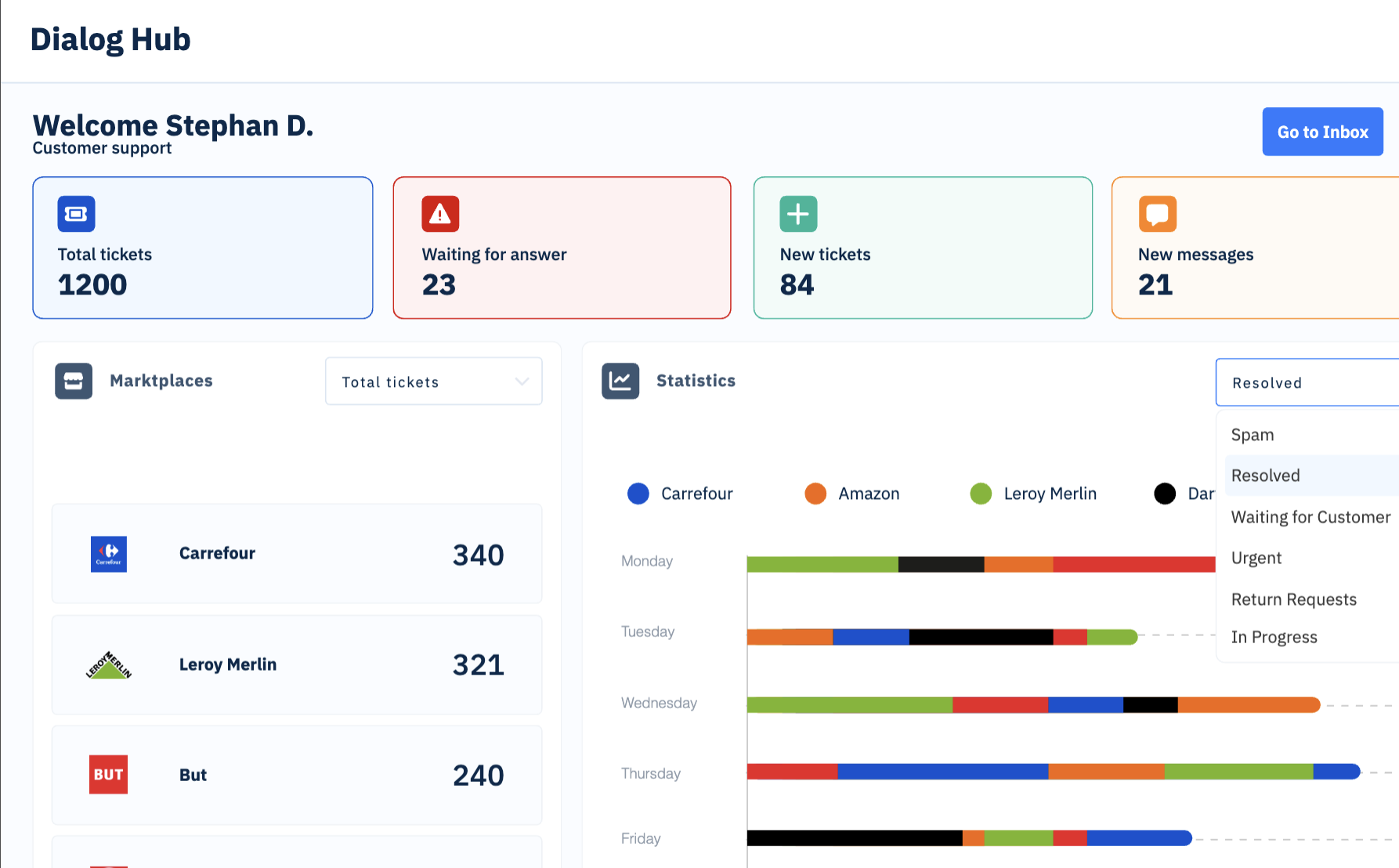Screen dimensions: 1399x868
Task: Click the green plus New tickets icon
Action: pyautogui.click(x=798, y=214)
